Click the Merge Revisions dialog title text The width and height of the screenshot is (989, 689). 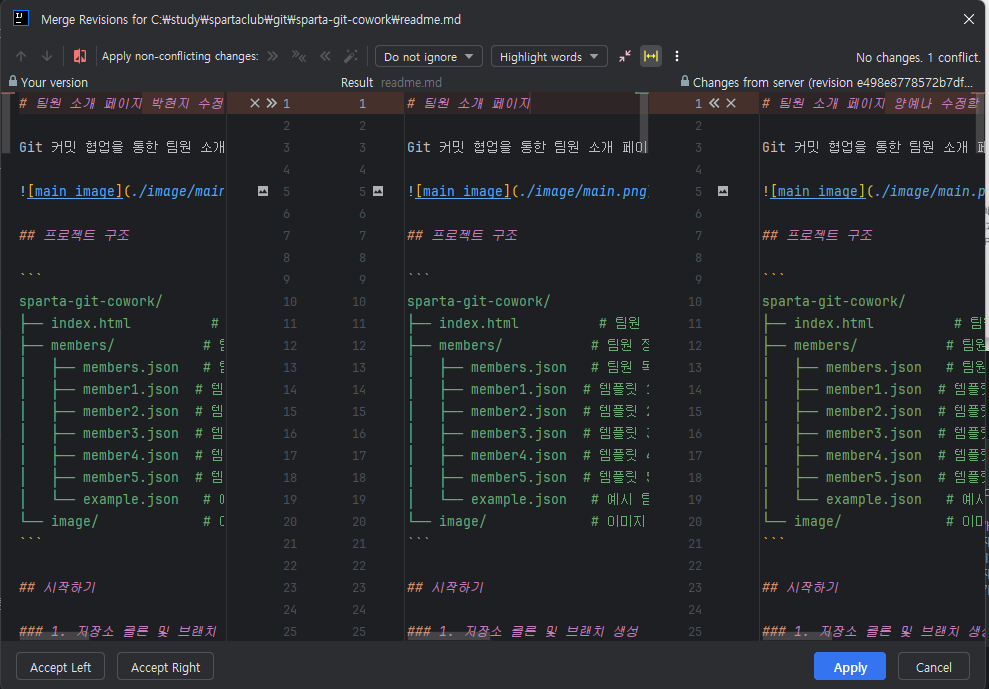click(251, 20)
